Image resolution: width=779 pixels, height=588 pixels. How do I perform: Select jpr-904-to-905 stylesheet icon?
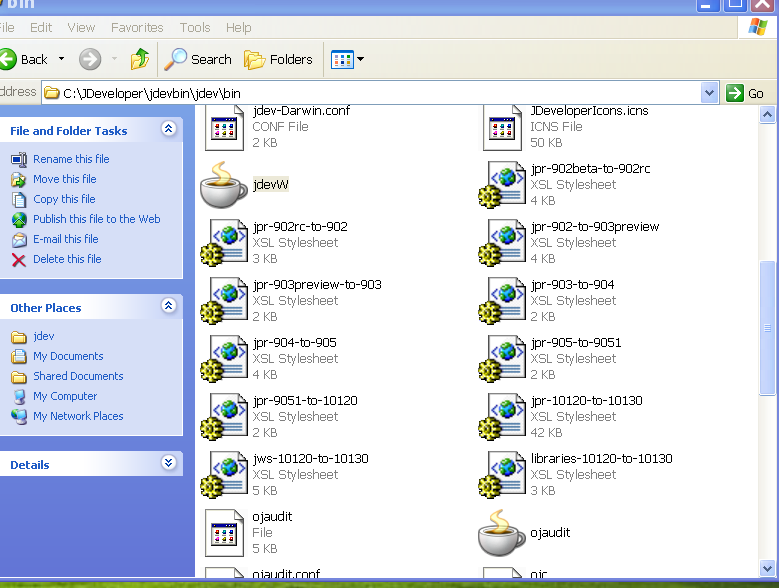pyautogui.click(x=224, y=359)
